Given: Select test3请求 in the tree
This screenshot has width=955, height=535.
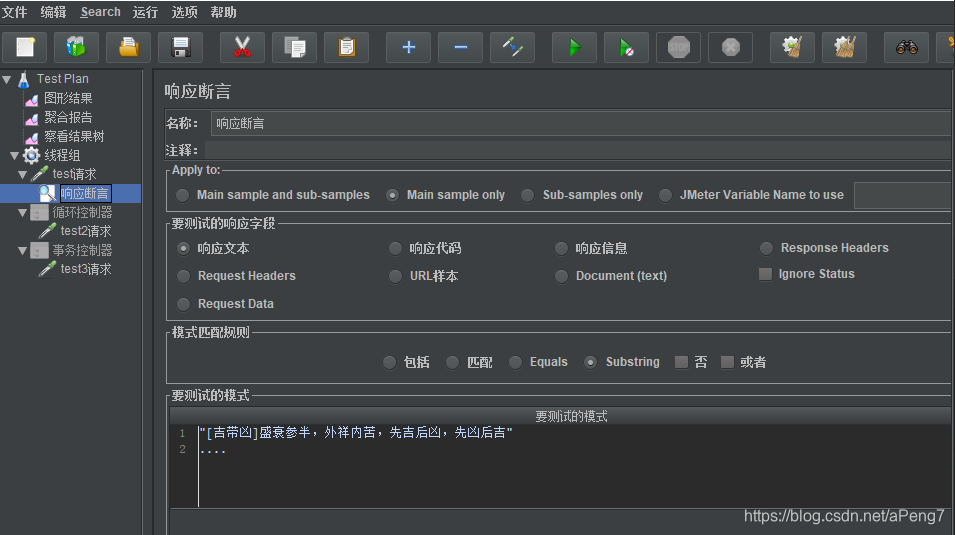Looking at the screenshot, I should [x=86, y=269].
